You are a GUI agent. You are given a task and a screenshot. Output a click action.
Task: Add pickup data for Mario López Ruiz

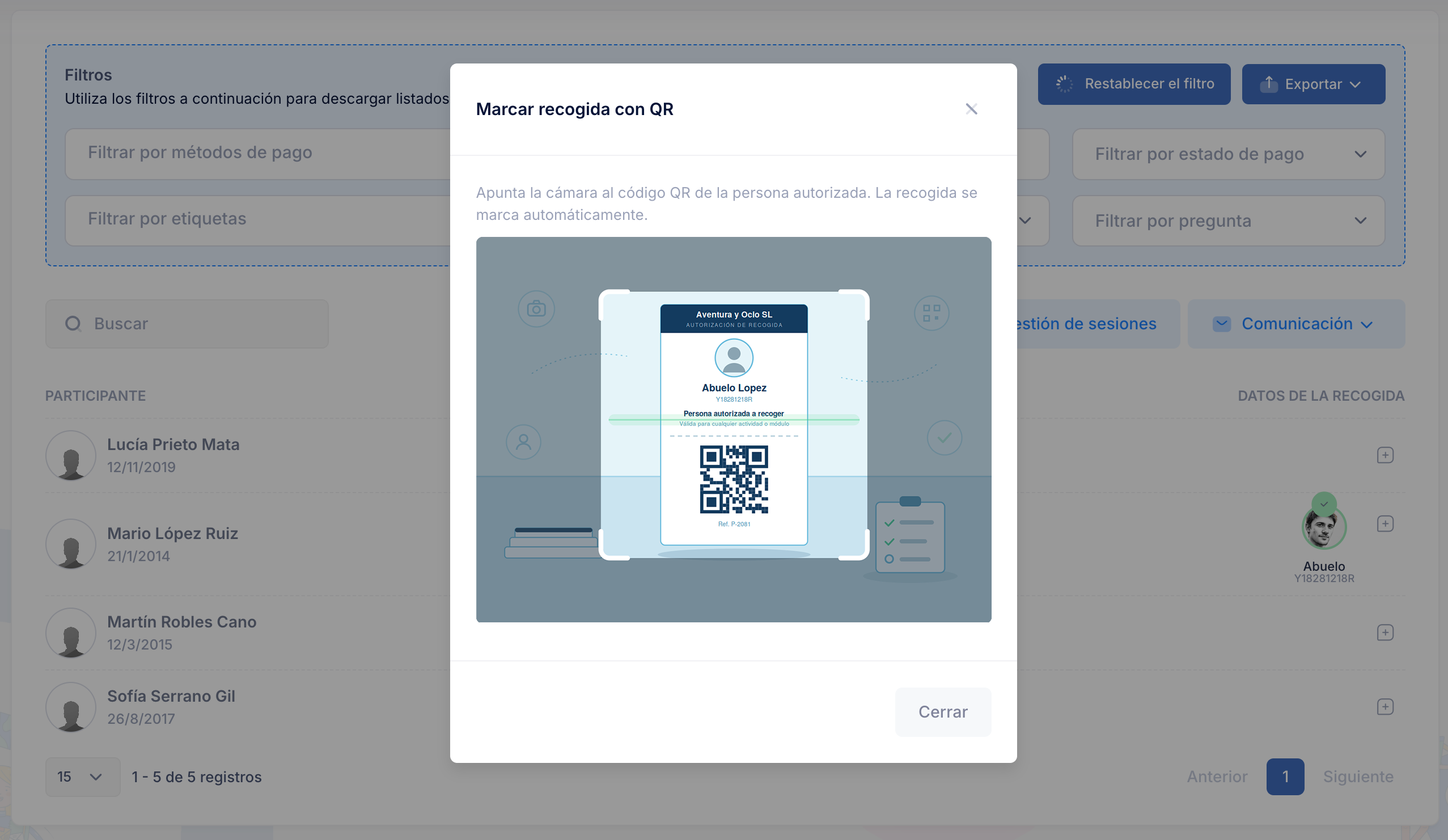1385,524
